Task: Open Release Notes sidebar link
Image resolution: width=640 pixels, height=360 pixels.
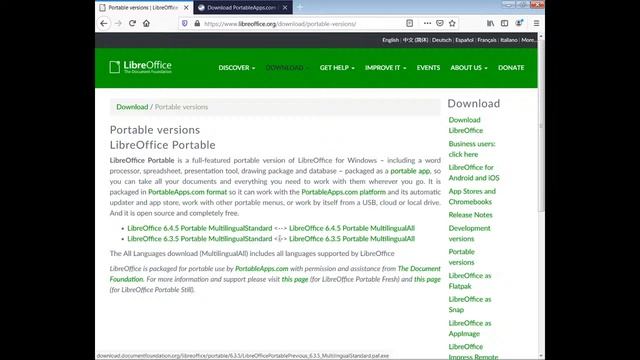Action: [x=470, y=215]
